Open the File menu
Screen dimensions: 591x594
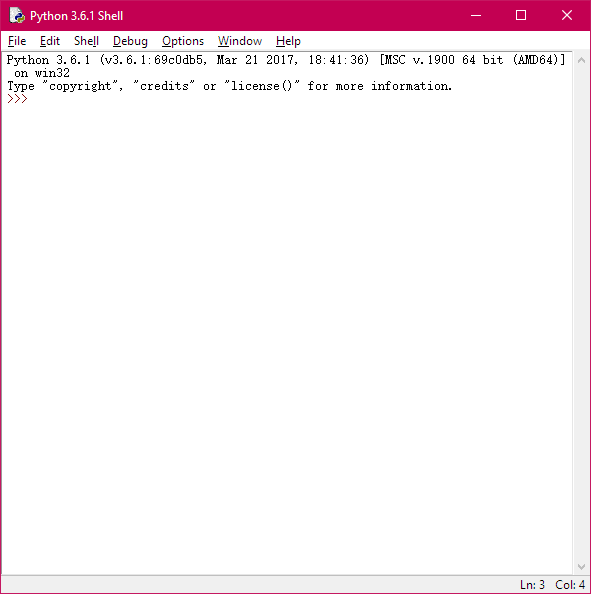click(17, 41)
